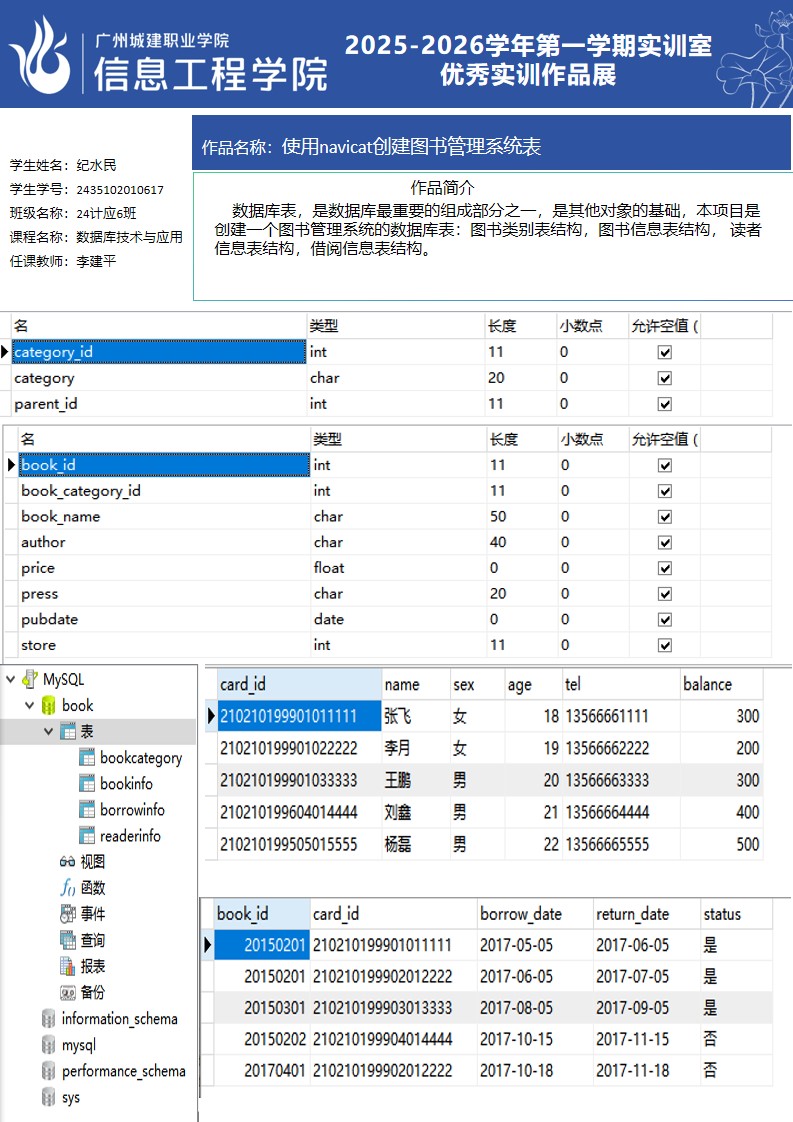Select the author field name cell

point(43,542)
